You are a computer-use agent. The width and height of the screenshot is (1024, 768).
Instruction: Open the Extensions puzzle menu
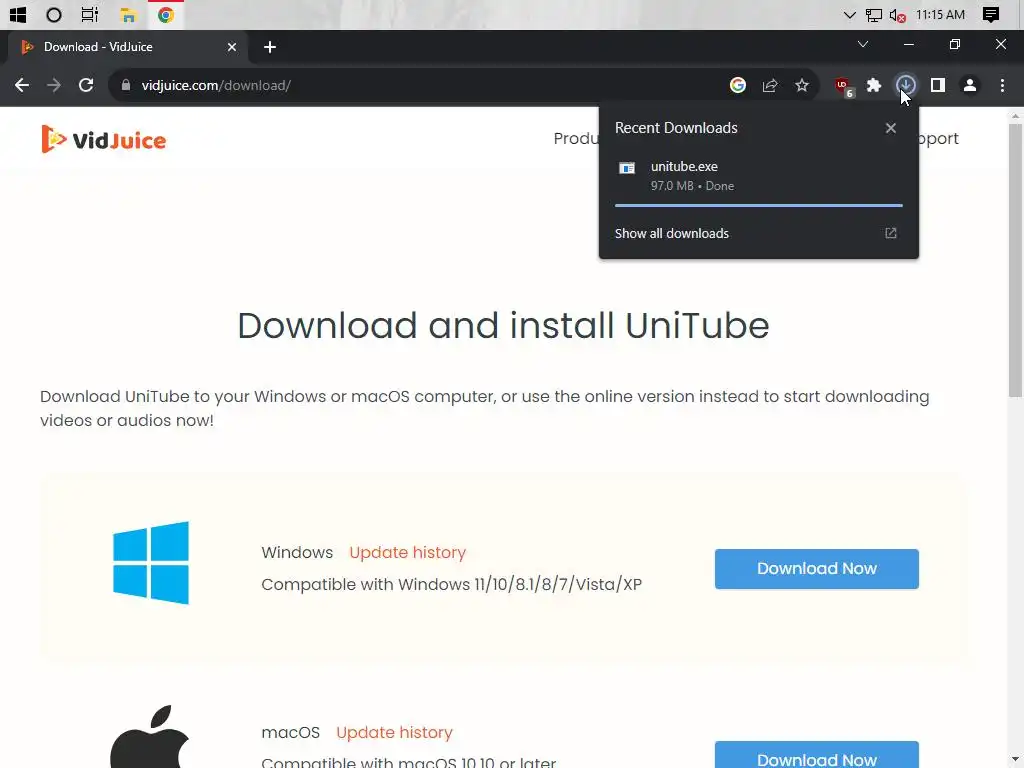coord(874,86)
